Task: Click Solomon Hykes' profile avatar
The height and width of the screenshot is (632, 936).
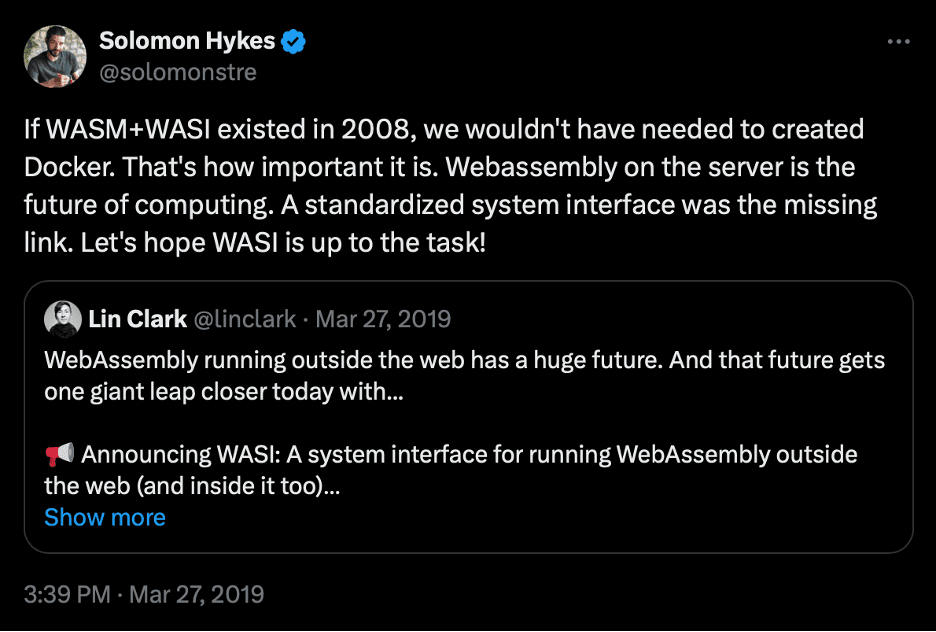Action: tap(55, 55)
